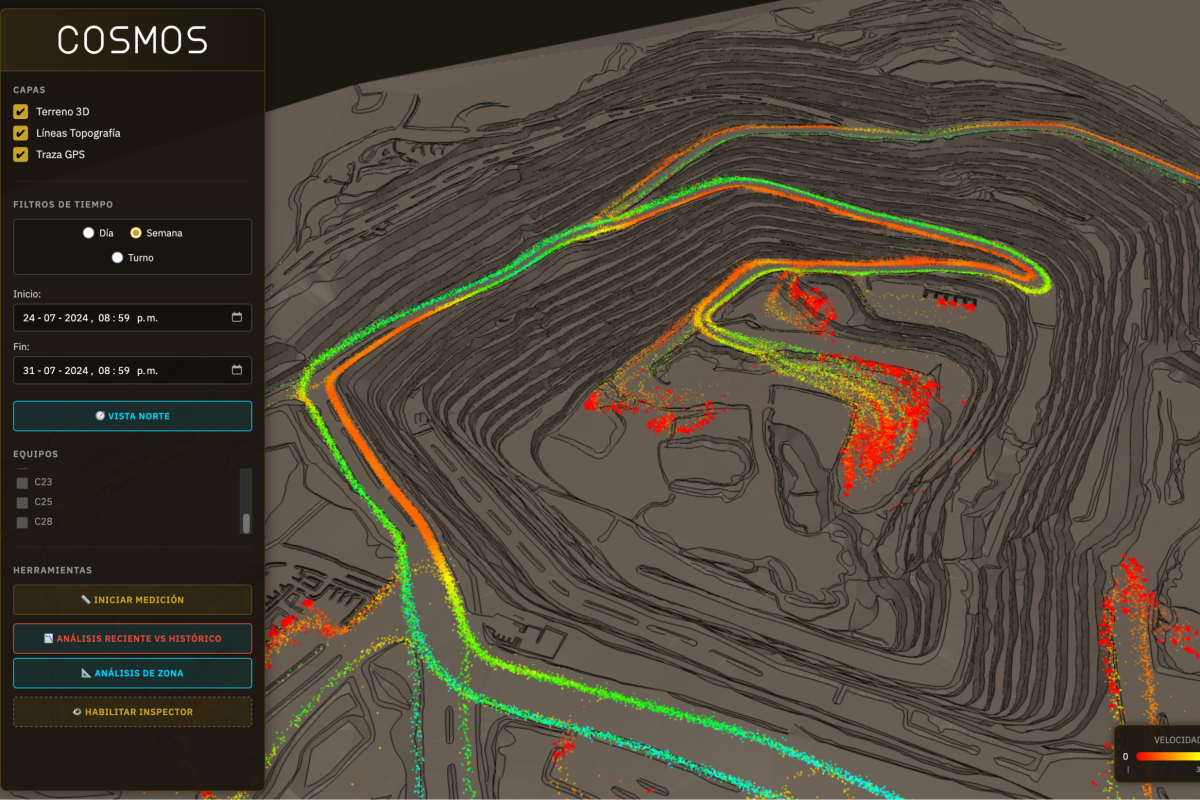Activate the Habilitar Inspector tool

[132, 712]
